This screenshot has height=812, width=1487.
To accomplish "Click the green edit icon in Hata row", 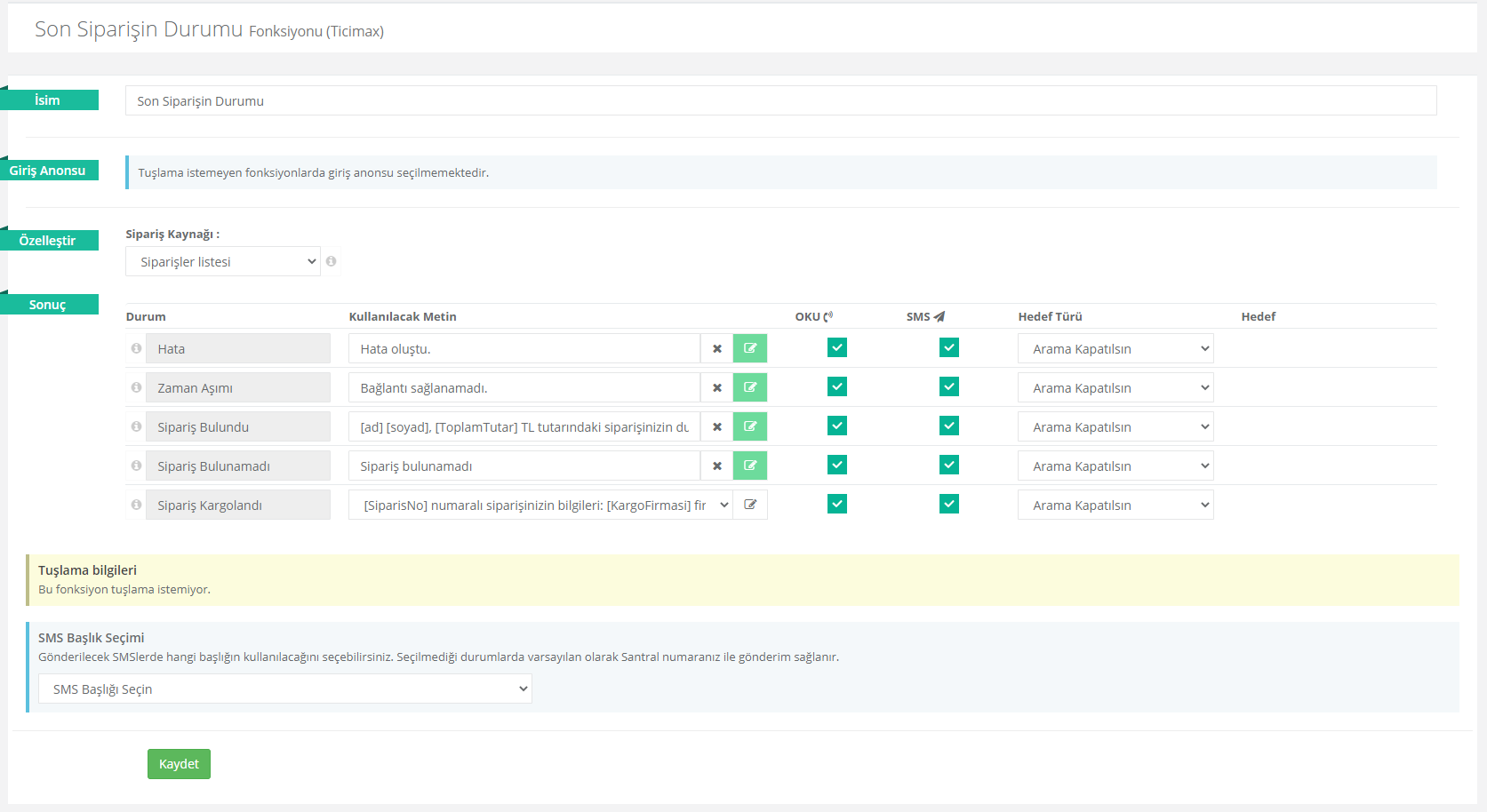I will tap(749, 348).
